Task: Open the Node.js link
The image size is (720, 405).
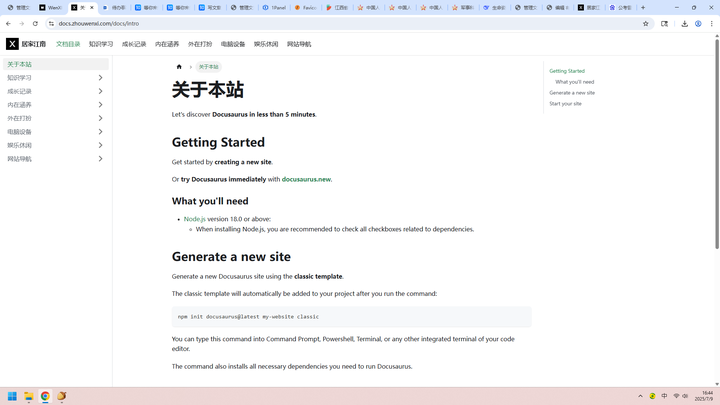Action: click(195, 219)
